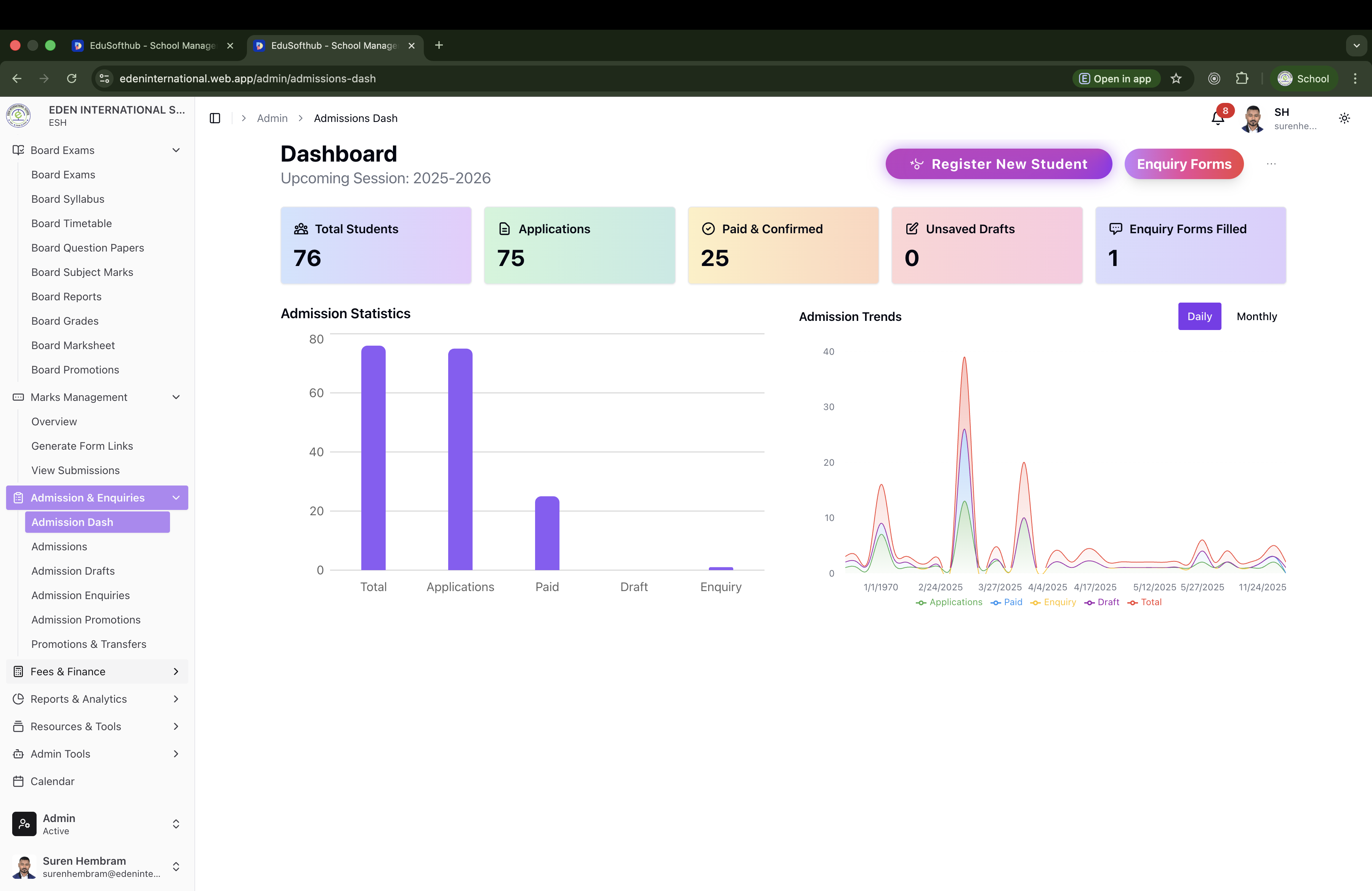Click Register New Student button

click(999, 164)
